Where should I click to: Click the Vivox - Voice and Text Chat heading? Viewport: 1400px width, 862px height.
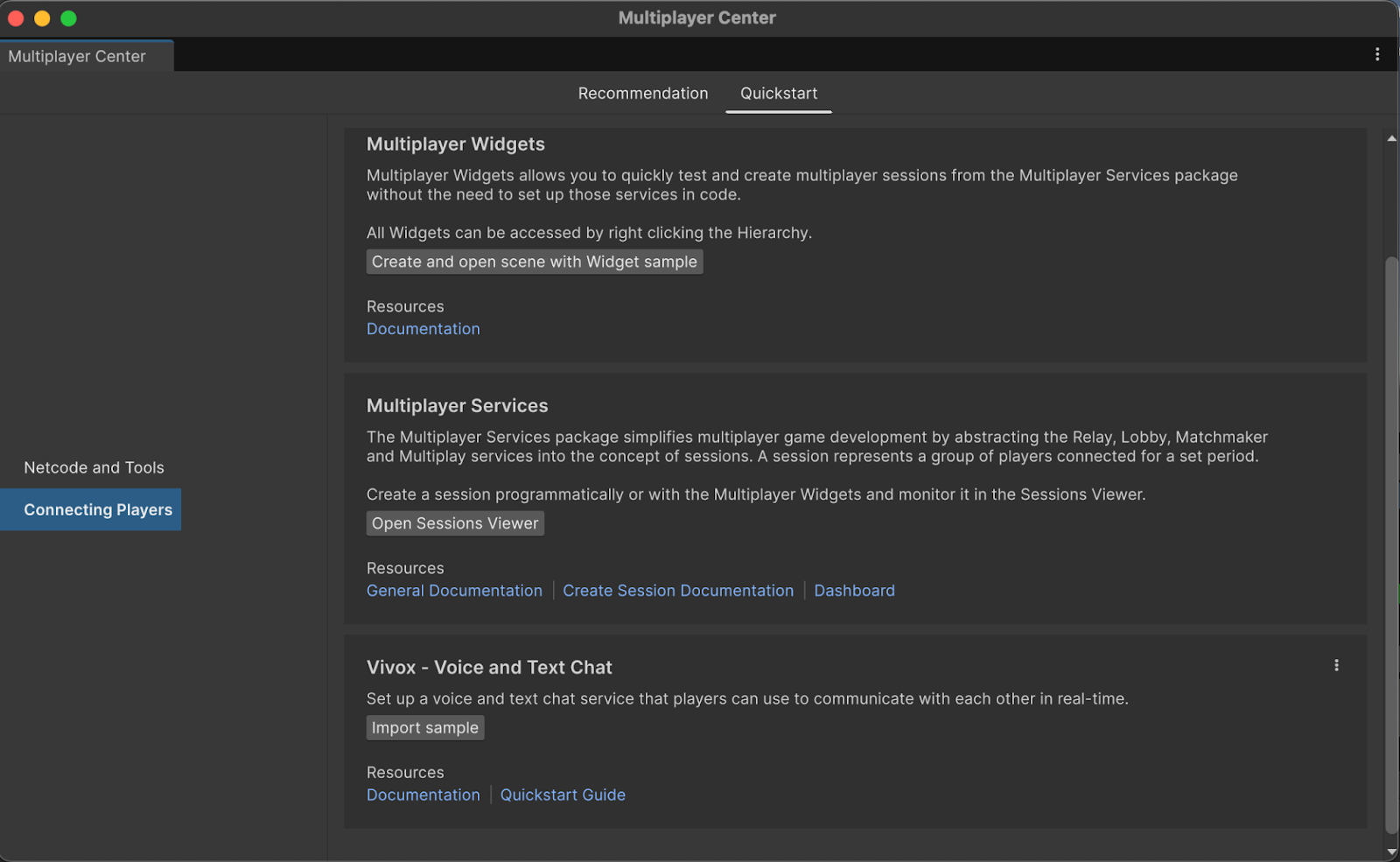coord(489,668)
